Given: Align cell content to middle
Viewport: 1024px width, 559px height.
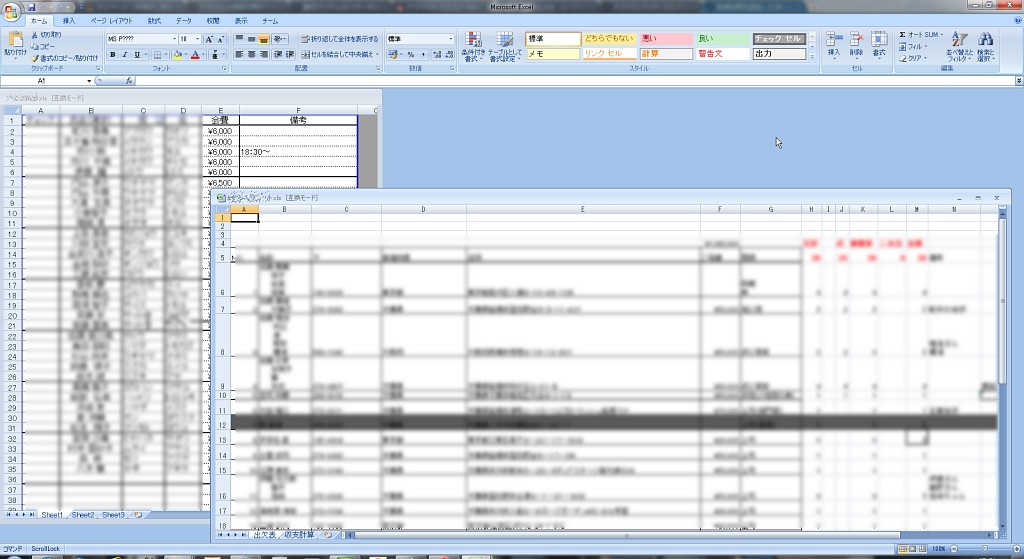Looking at the screenshot, I should pyautogui.click(x=251, y=39).
